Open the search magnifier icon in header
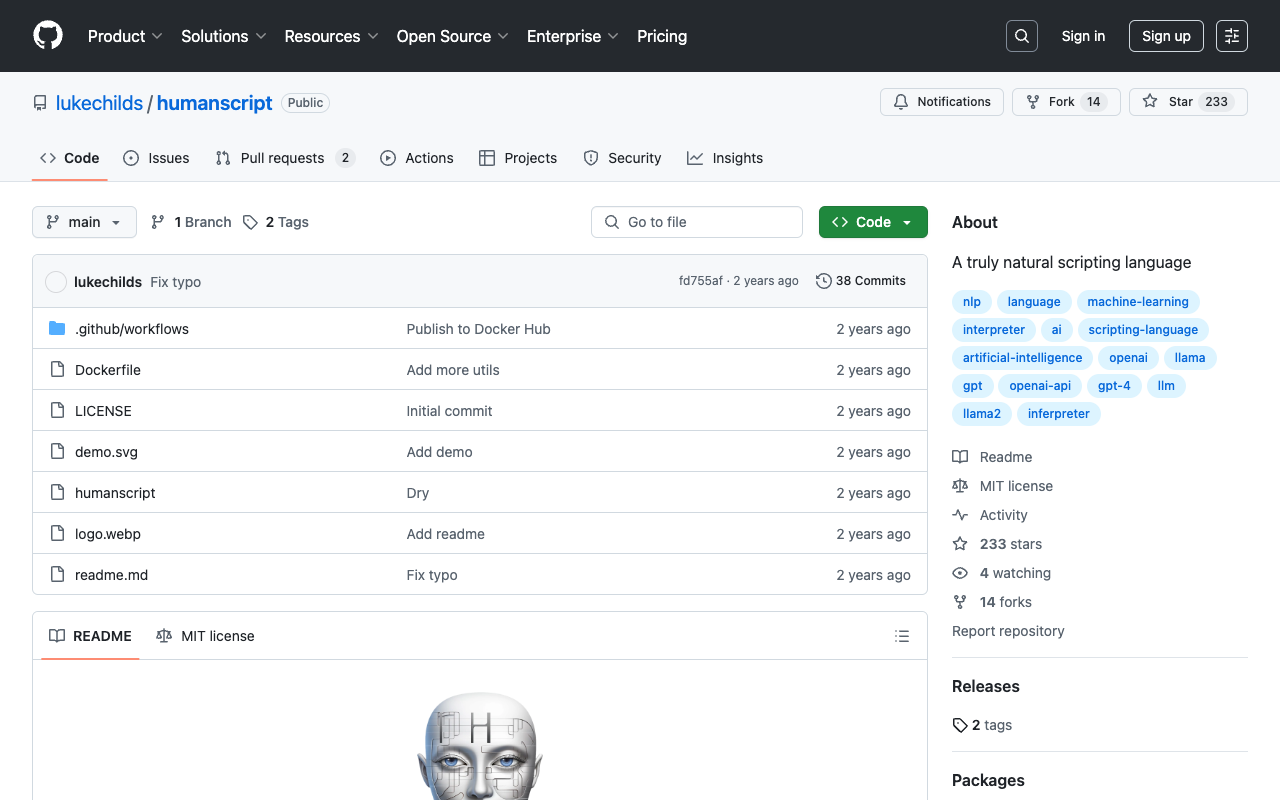 tap(1022, 36)
